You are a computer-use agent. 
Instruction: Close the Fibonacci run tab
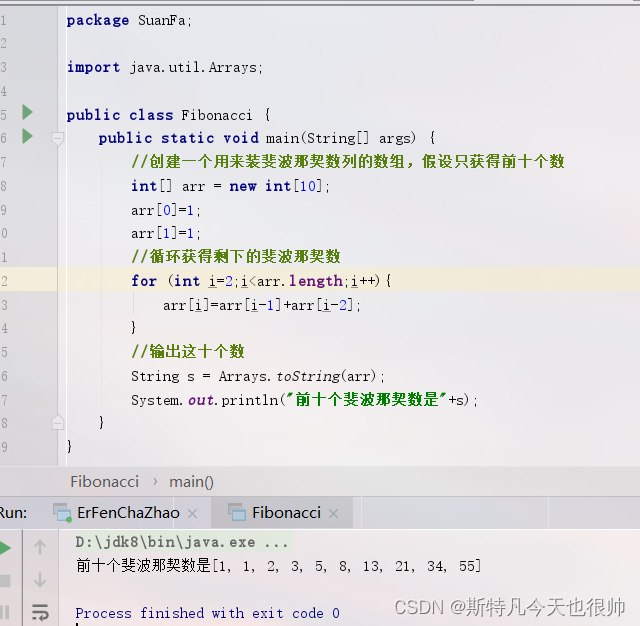(333, 513)
